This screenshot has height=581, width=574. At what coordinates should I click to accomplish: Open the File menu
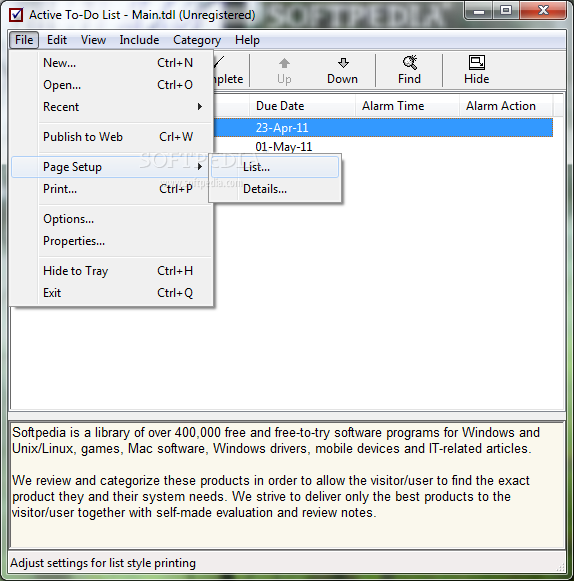click(x=24, y=40)
